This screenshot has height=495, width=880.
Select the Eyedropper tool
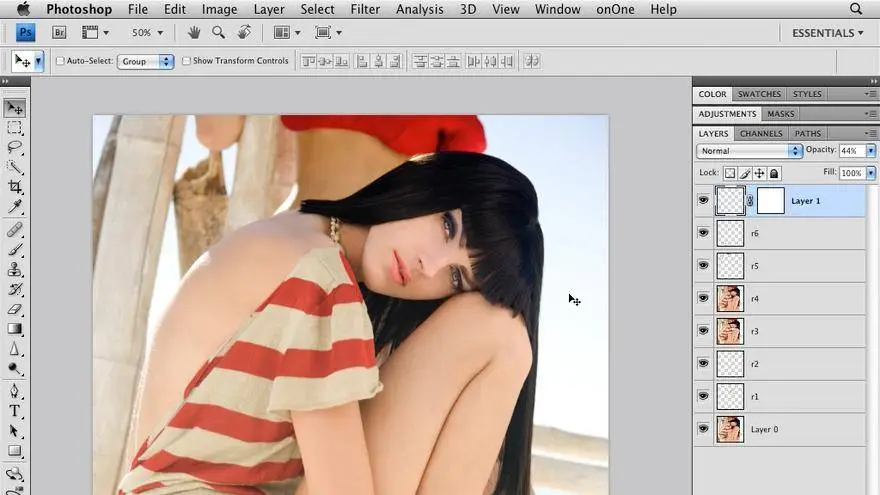(15, 207)
